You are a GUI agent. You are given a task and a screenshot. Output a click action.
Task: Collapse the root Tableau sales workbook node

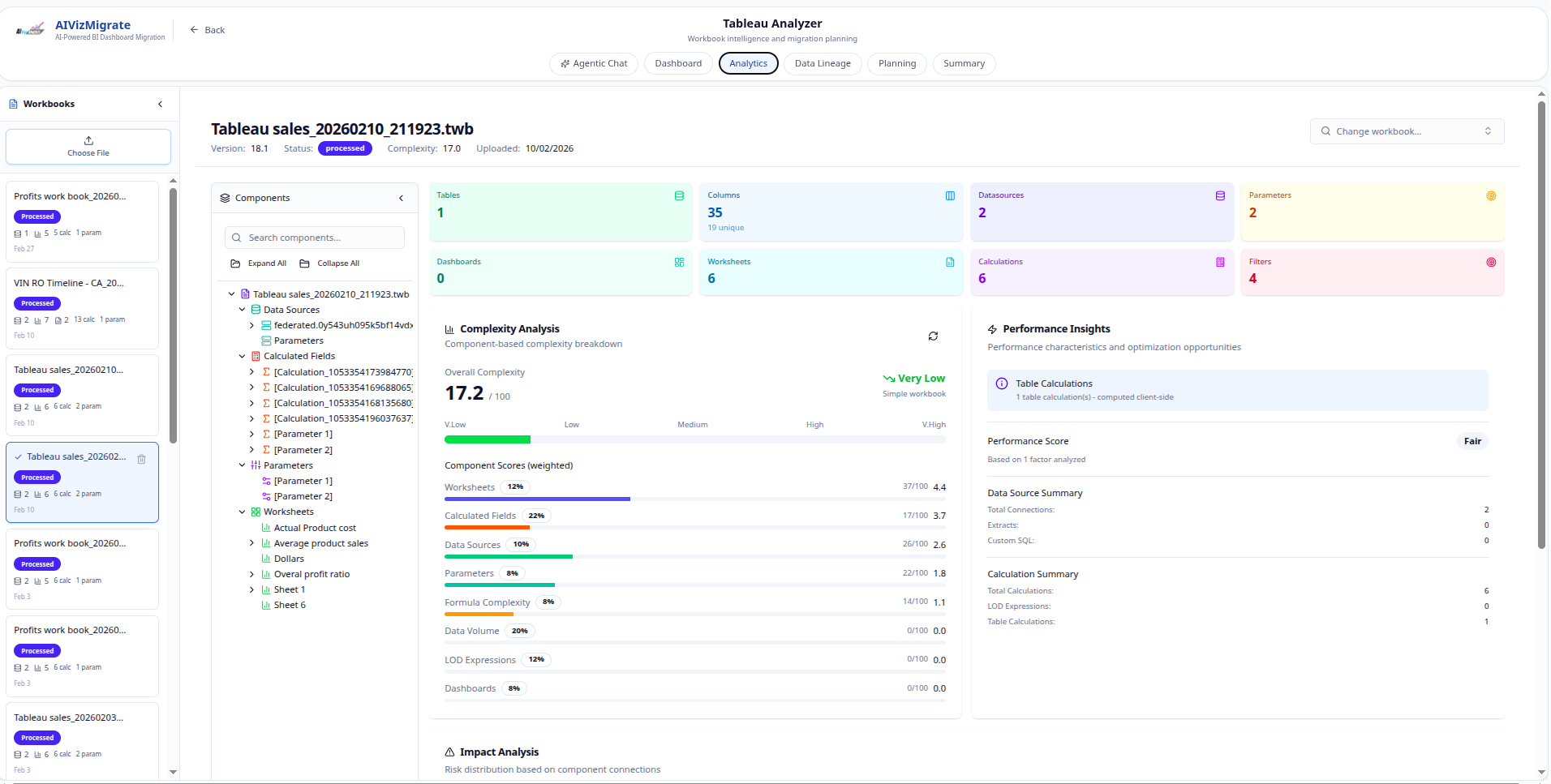point(231,294)
